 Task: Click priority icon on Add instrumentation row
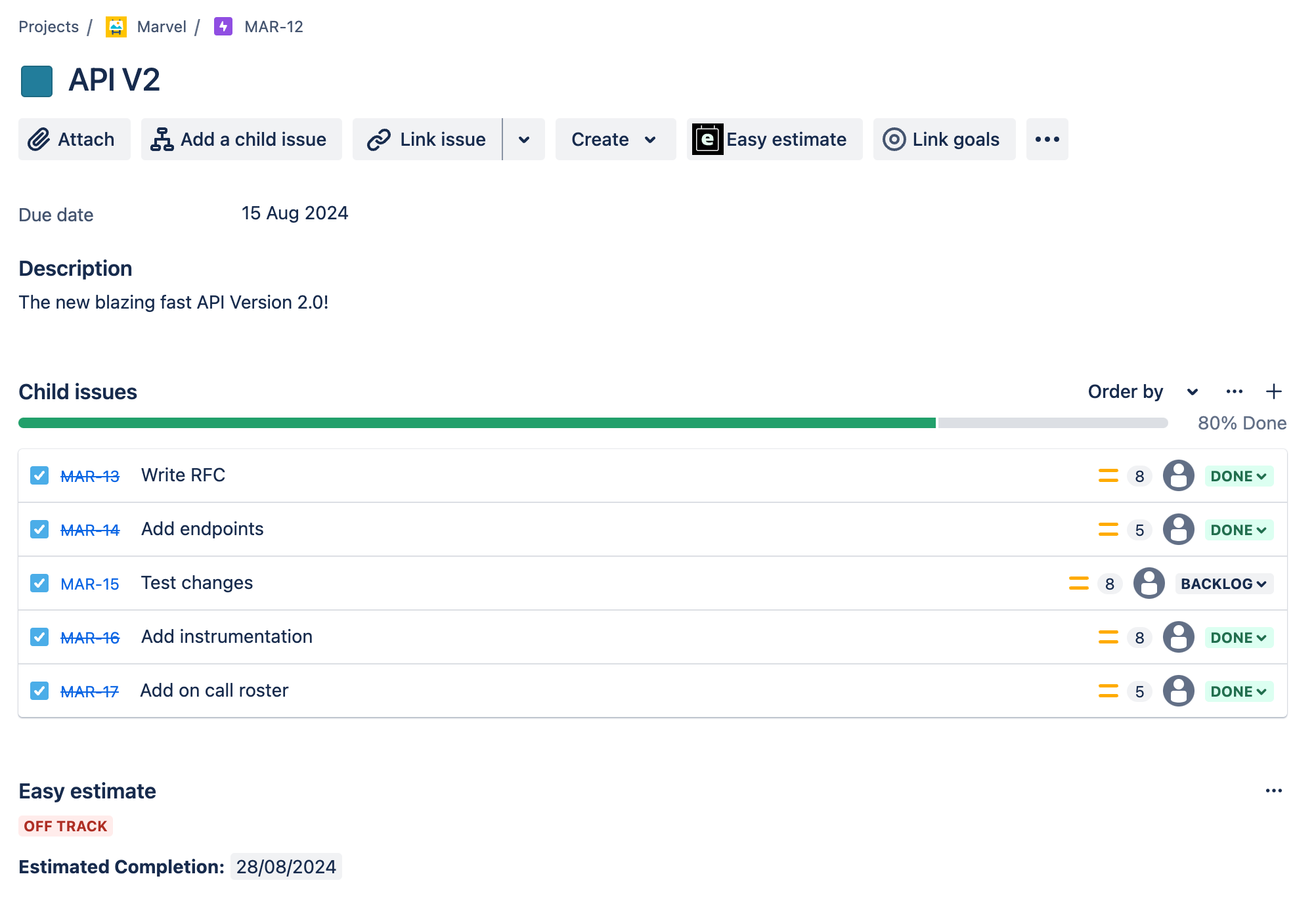tap(1108, 638)
